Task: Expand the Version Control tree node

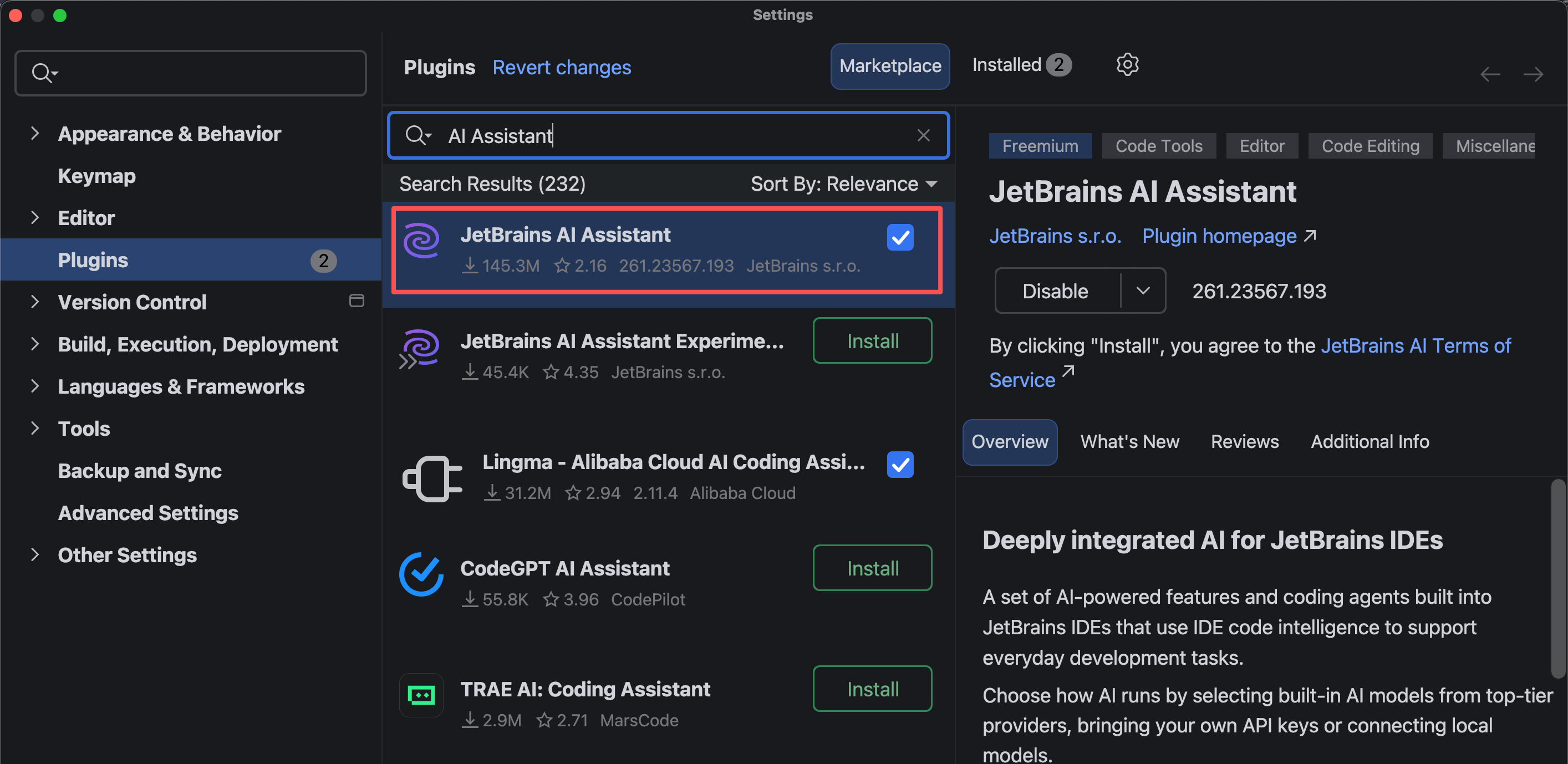Action: (35, 302)
